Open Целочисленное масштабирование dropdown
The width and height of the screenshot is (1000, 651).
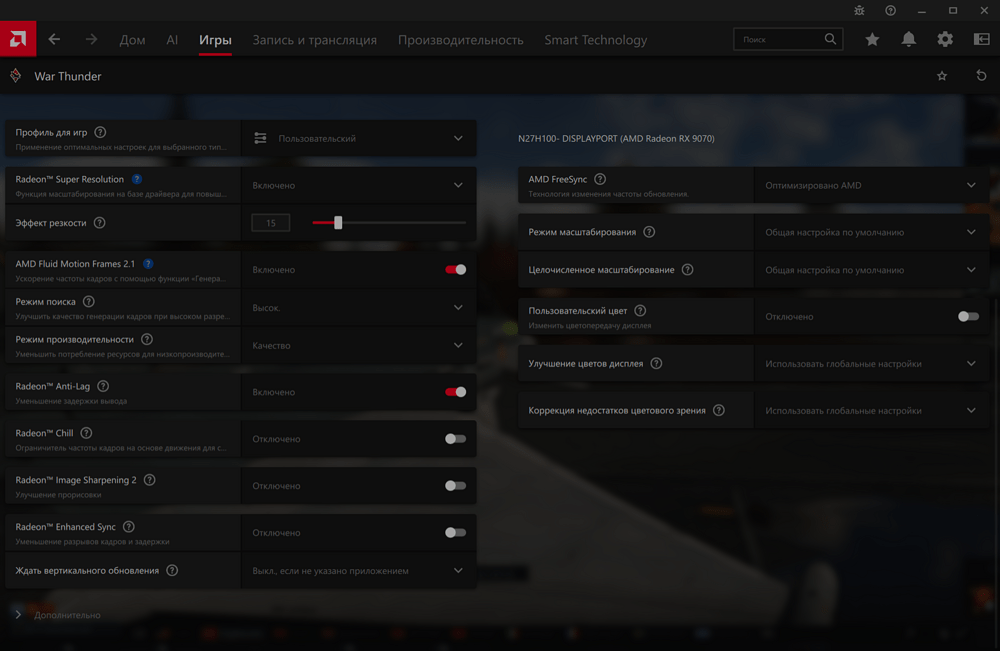tap(871, 270)
